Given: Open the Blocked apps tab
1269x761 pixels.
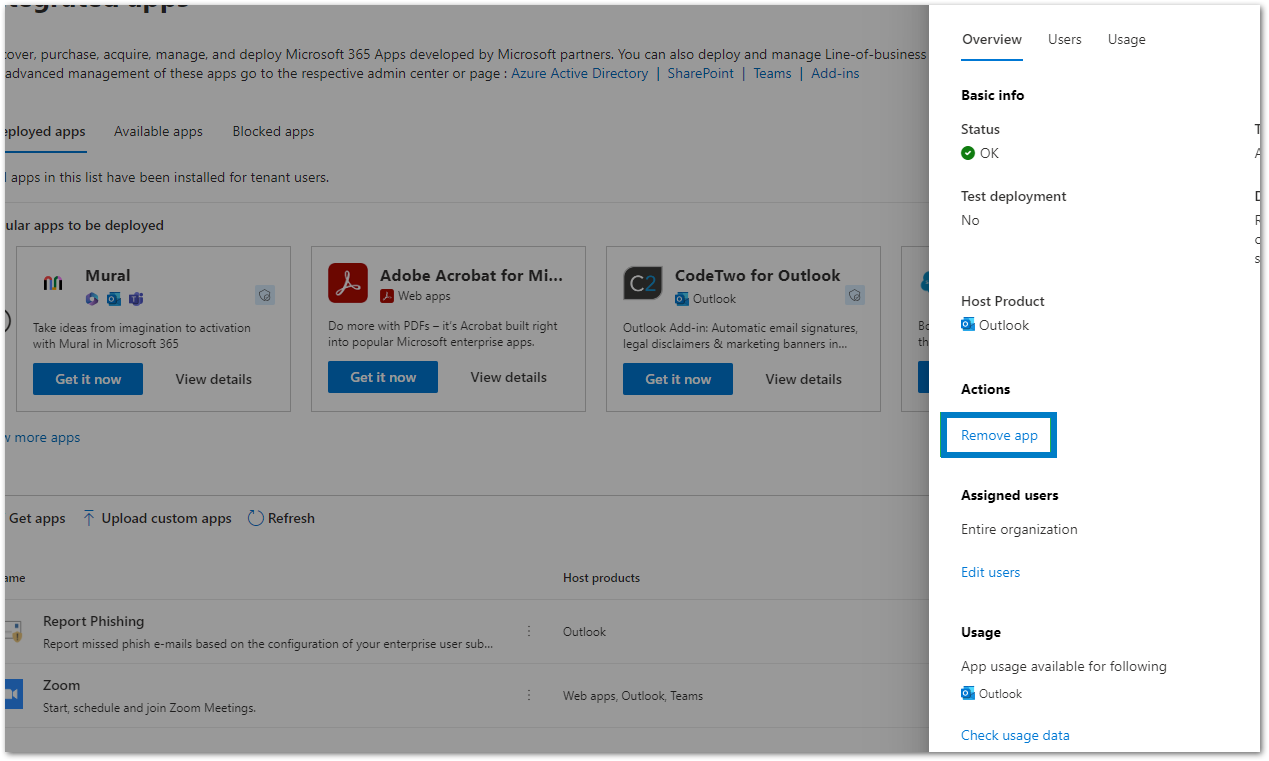Looking at the screenshot, I should pos(273,131).
